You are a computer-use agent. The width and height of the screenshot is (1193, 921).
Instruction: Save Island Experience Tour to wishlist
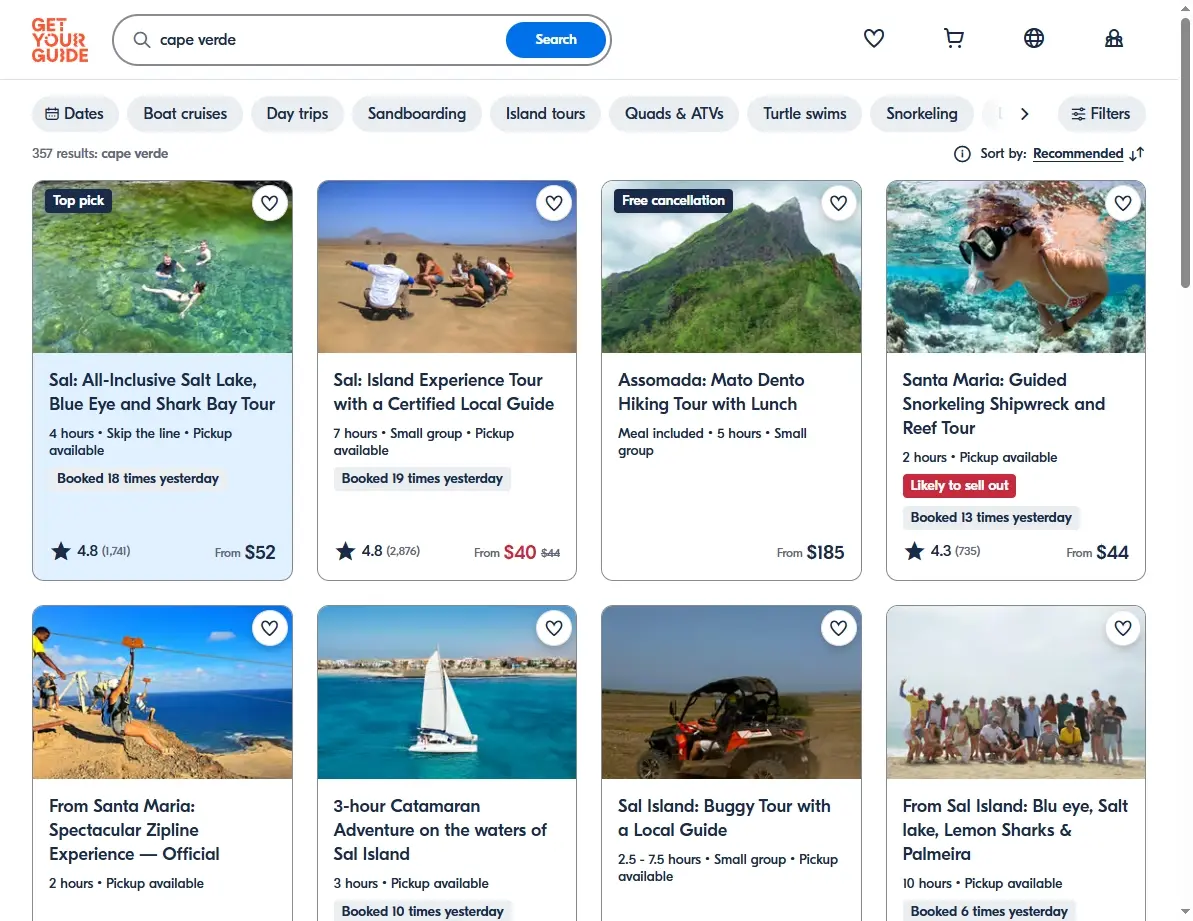pyautogui.click(x=554, y=203)
